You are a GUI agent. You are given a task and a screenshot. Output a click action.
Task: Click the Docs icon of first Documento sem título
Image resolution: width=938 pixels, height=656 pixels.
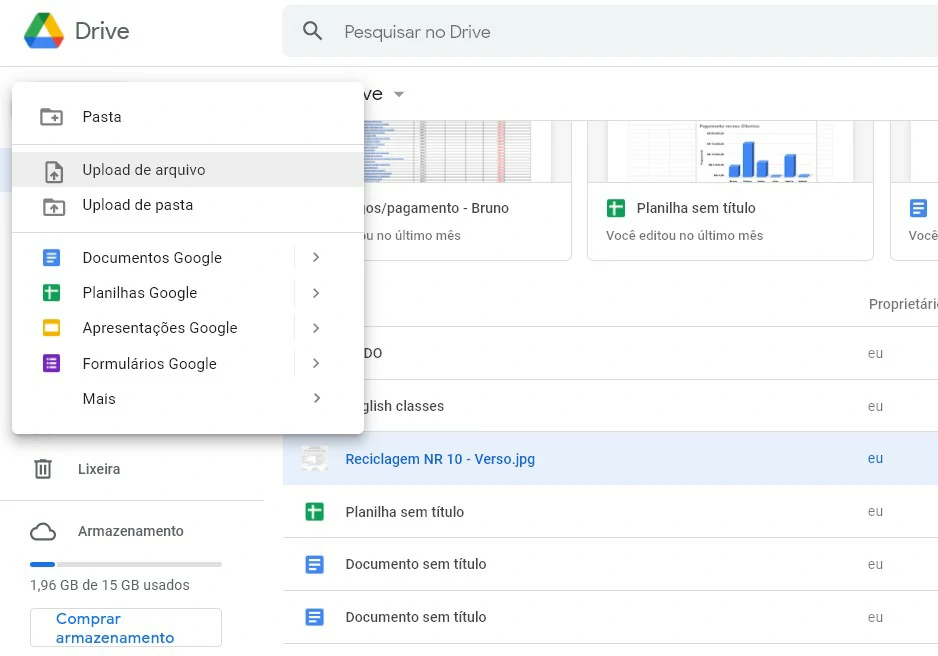tap(315, 565)
